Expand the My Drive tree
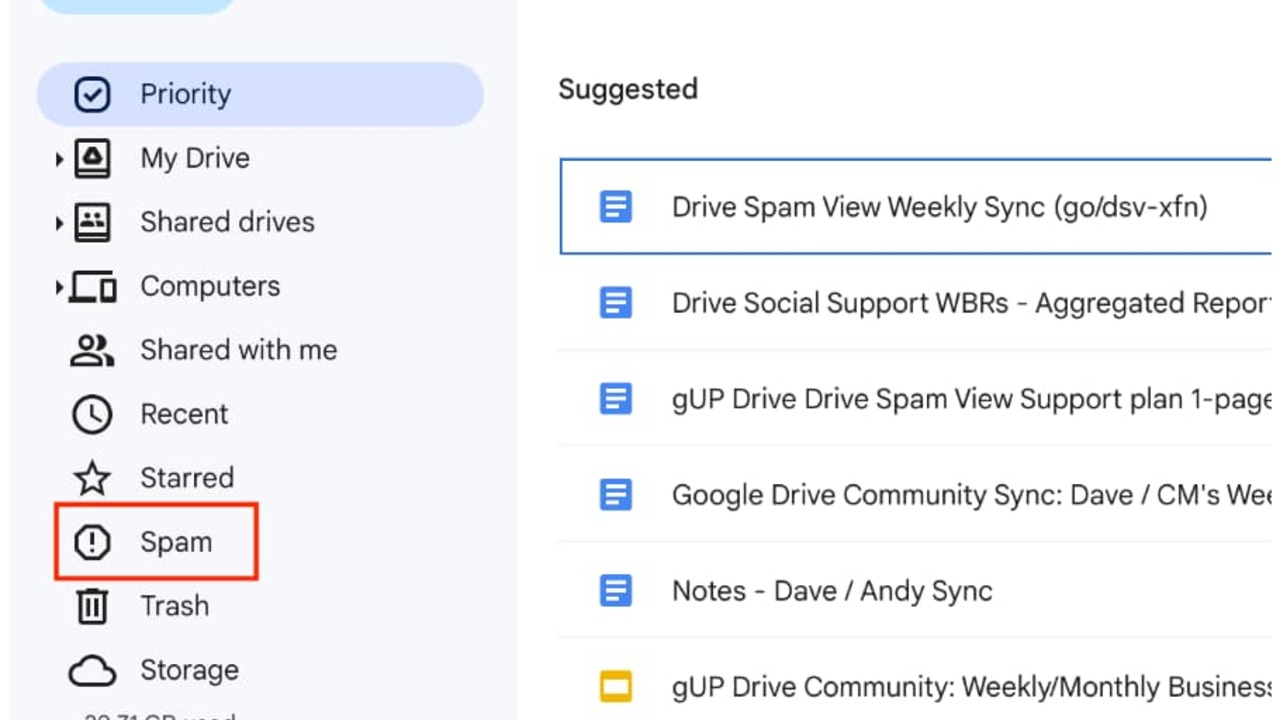Viewport: 1280px width, 720px height. click(60, 159)
